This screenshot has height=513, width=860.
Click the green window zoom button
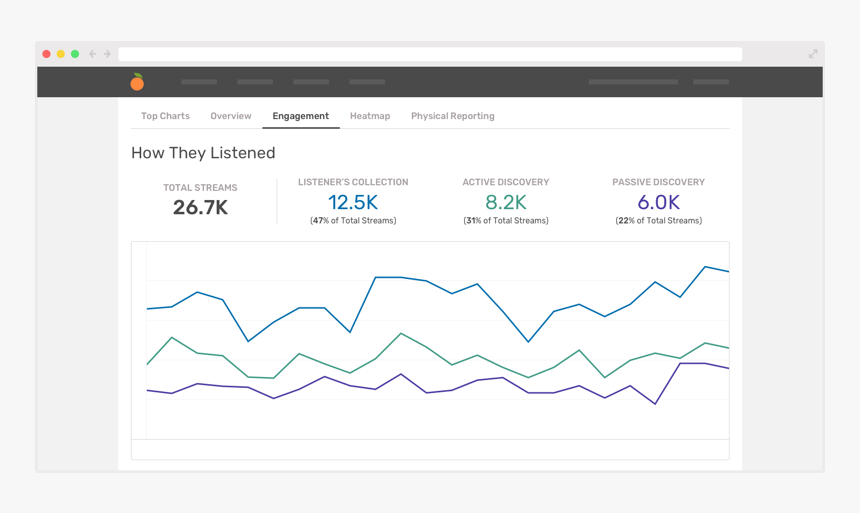tap(75, 54)
